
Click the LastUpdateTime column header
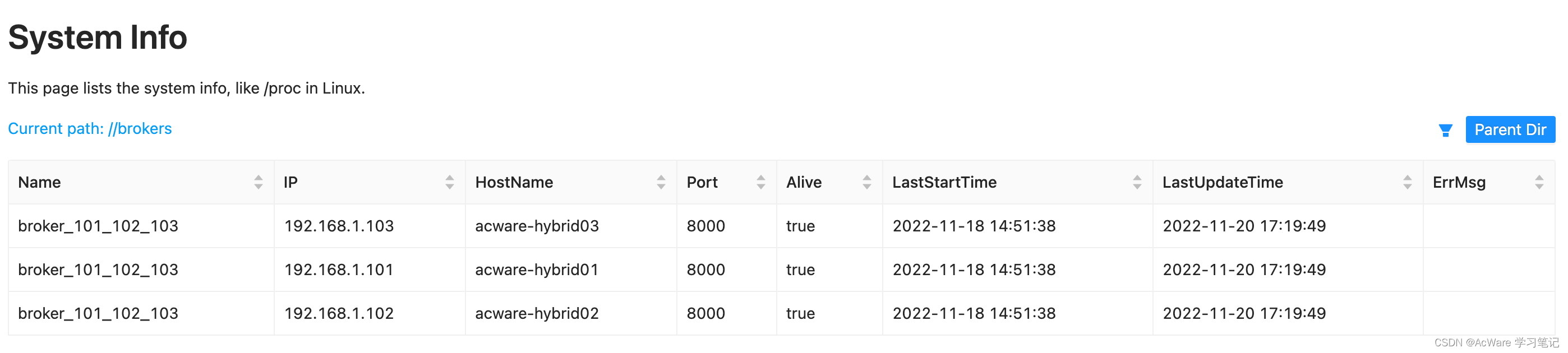coord(1222,182)
